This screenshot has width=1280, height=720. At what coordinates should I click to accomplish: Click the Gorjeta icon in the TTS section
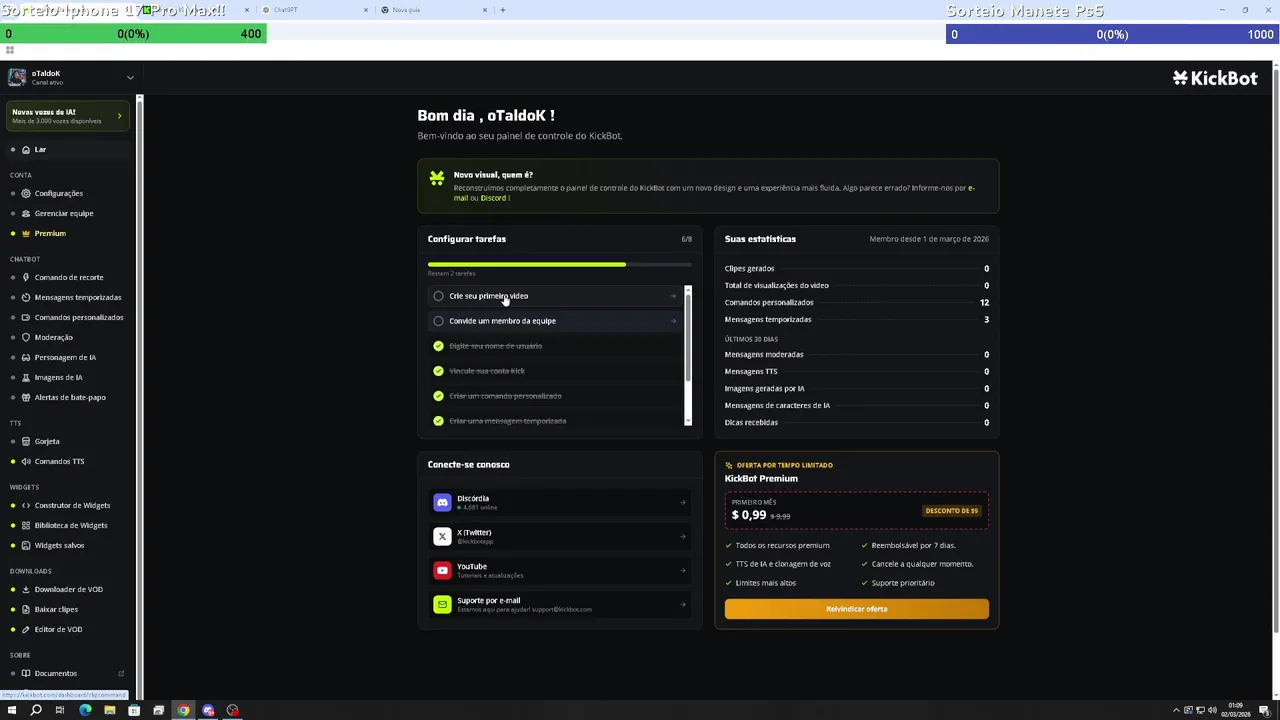point(26,441)
